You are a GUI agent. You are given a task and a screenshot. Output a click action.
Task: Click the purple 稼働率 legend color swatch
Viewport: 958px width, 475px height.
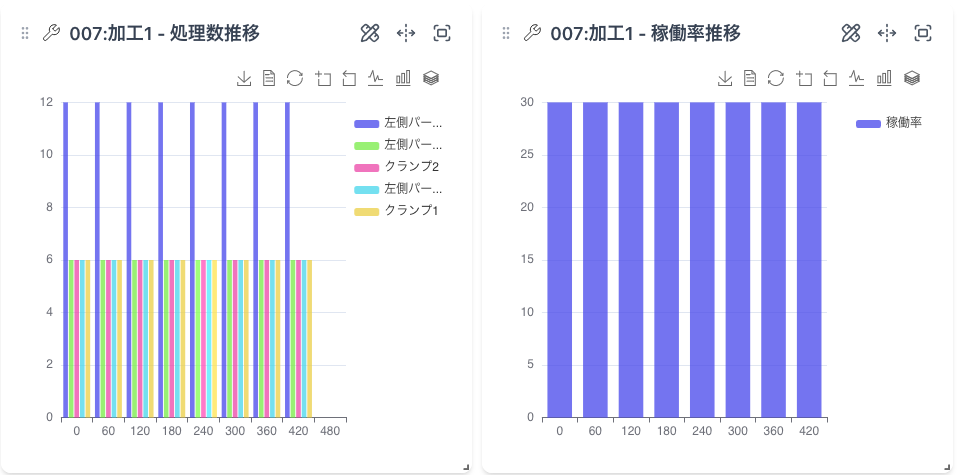[x=868, y=123]
